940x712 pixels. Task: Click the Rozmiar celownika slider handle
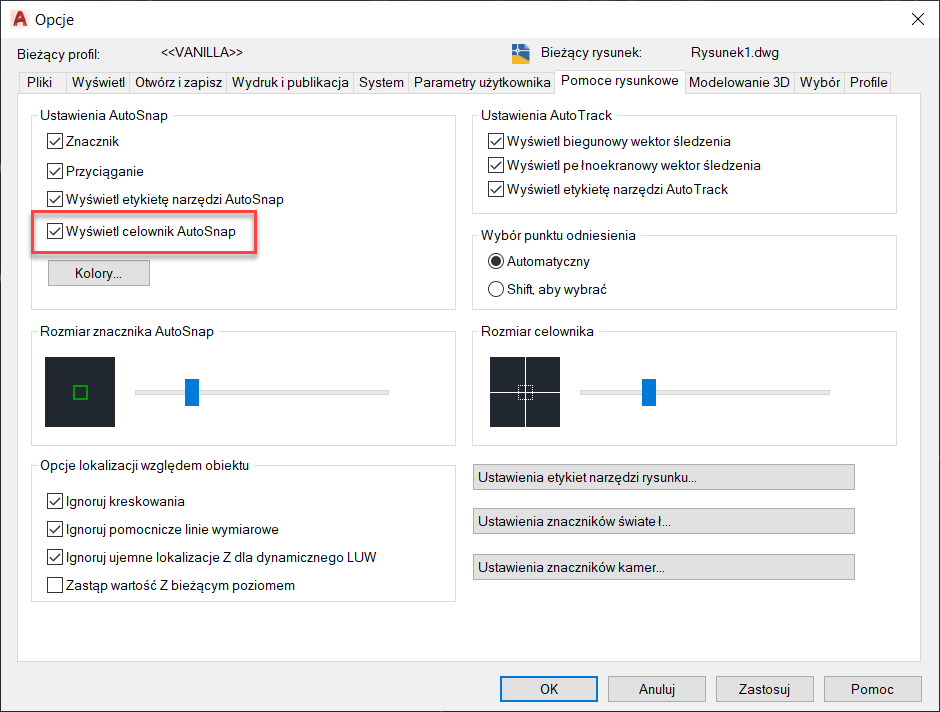[x=649, y=392]
